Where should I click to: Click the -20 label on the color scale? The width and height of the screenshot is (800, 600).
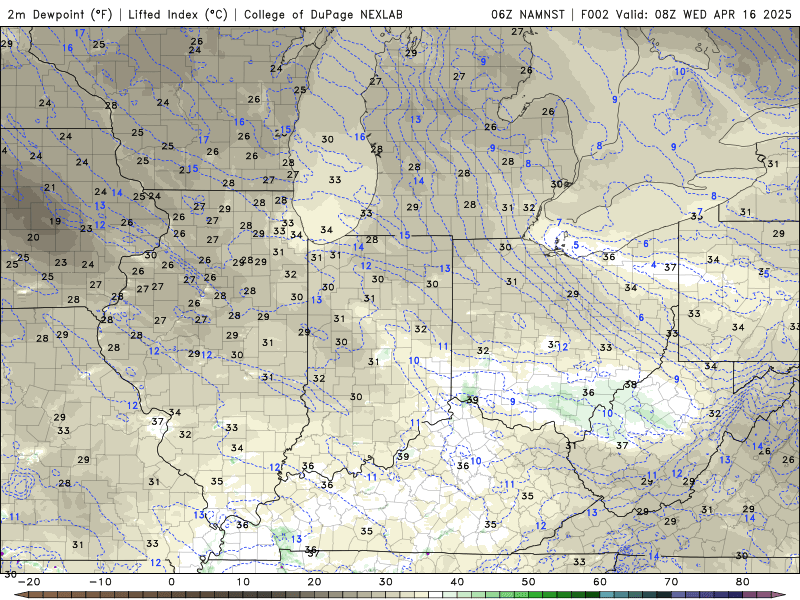point(29,582)
